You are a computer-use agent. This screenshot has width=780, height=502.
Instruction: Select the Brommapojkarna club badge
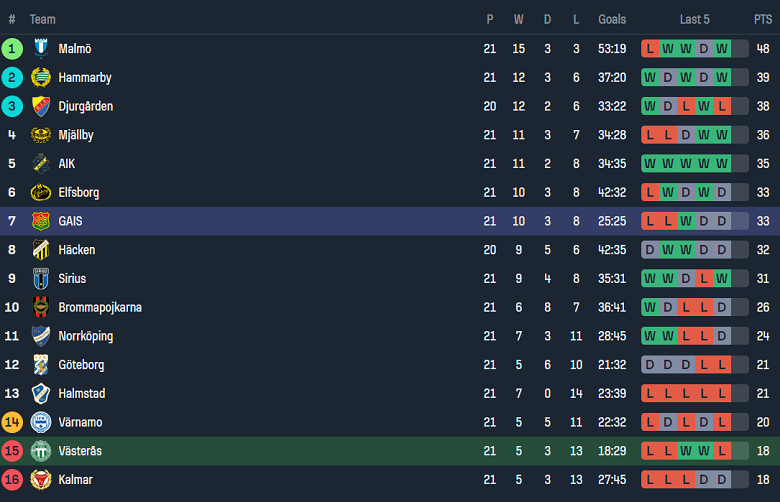[41, 307]
